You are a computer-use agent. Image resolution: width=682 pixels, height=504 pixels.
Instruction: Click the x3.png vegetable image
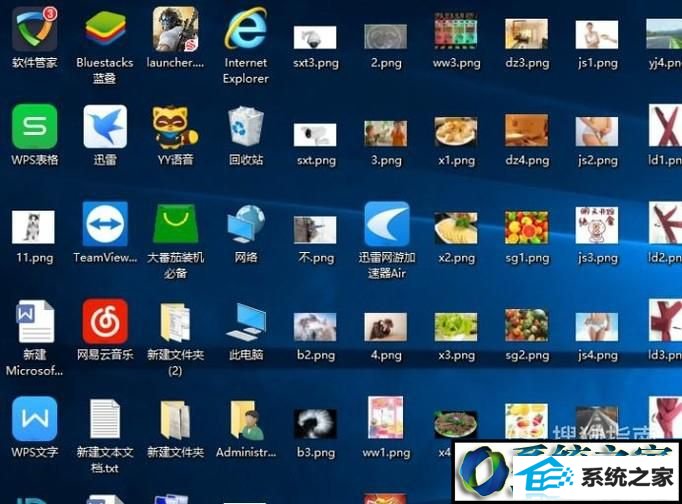(456, 327)
